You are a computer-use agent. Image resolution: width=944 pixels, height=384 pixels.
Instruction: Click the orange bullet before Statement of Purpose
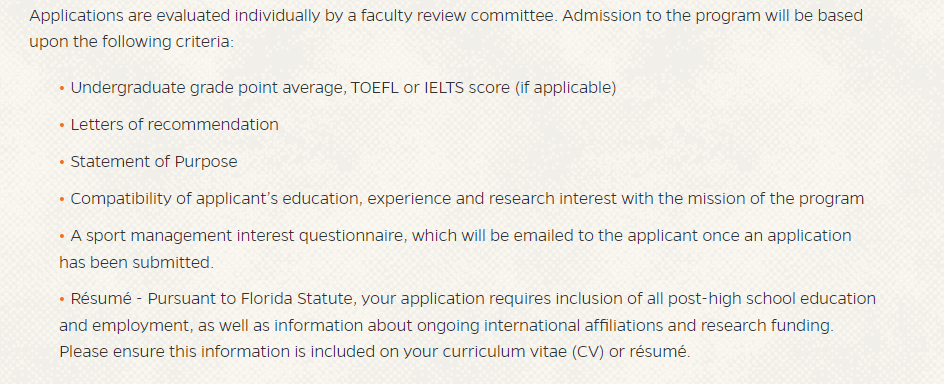coord(61,163)
